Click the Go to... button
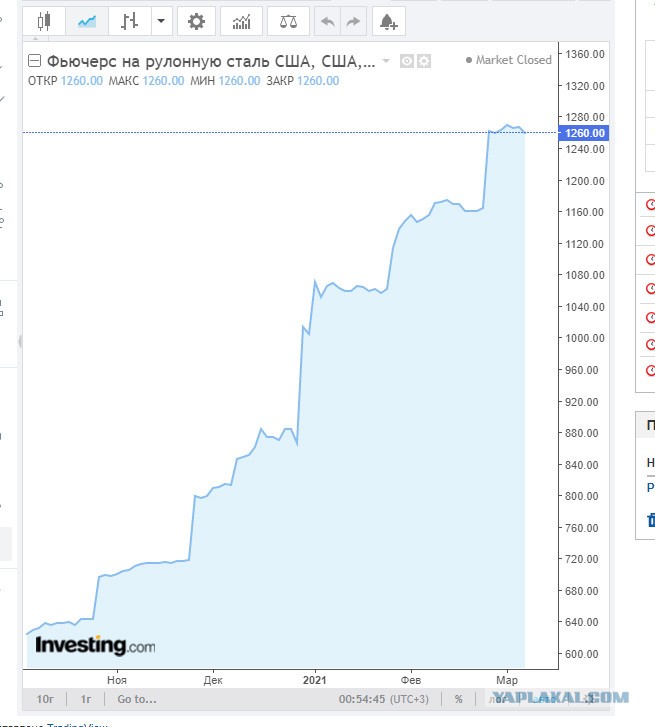The width and height of the screenshot is (655, 727). point(137,699)
